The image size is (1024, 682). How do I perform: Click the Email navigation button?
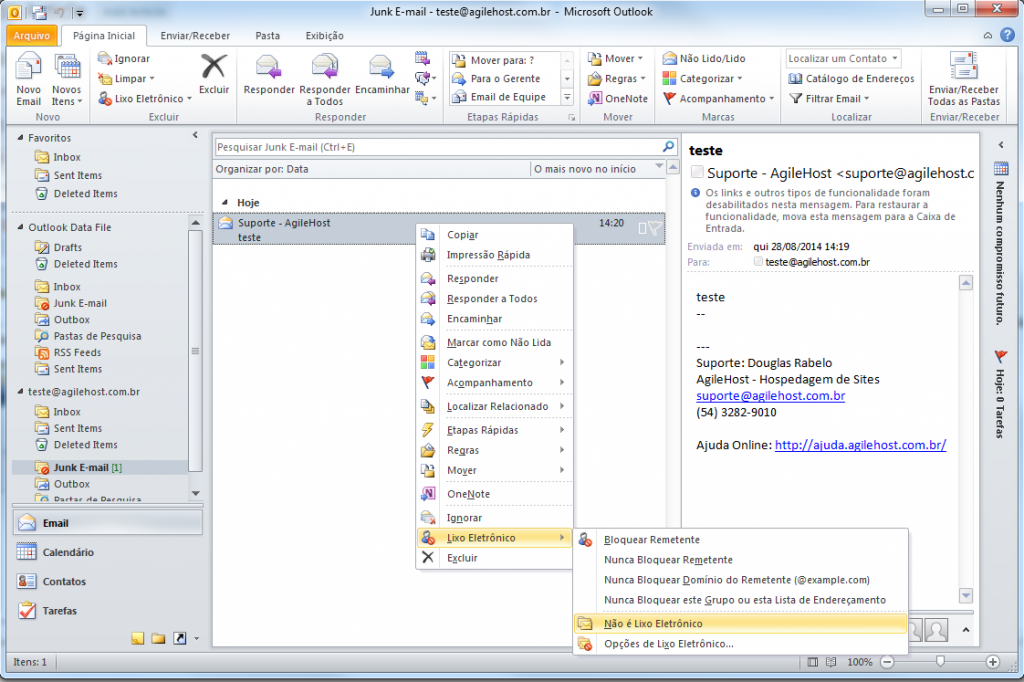point(108,523)
